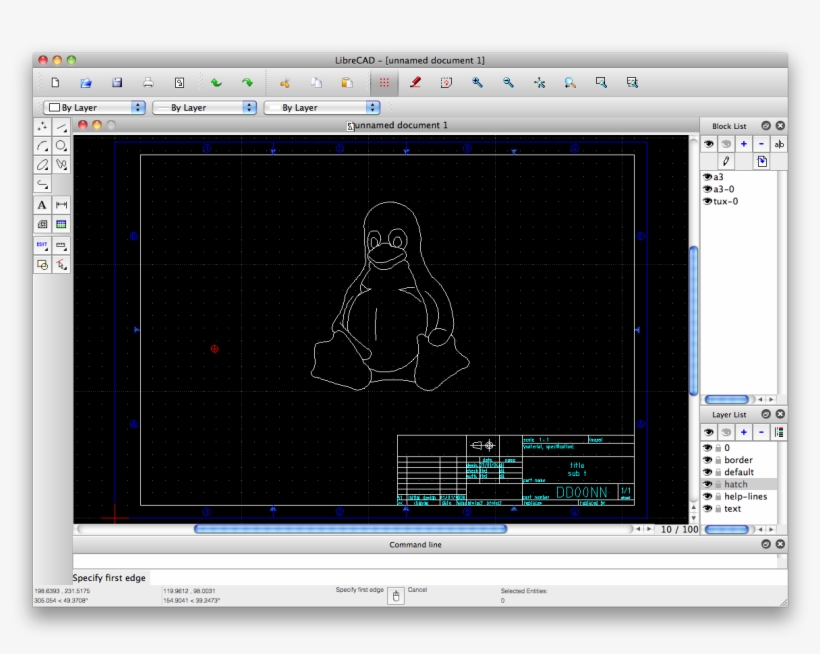
Task: Hide all layers in Layer List
Action: pos(726,432)
